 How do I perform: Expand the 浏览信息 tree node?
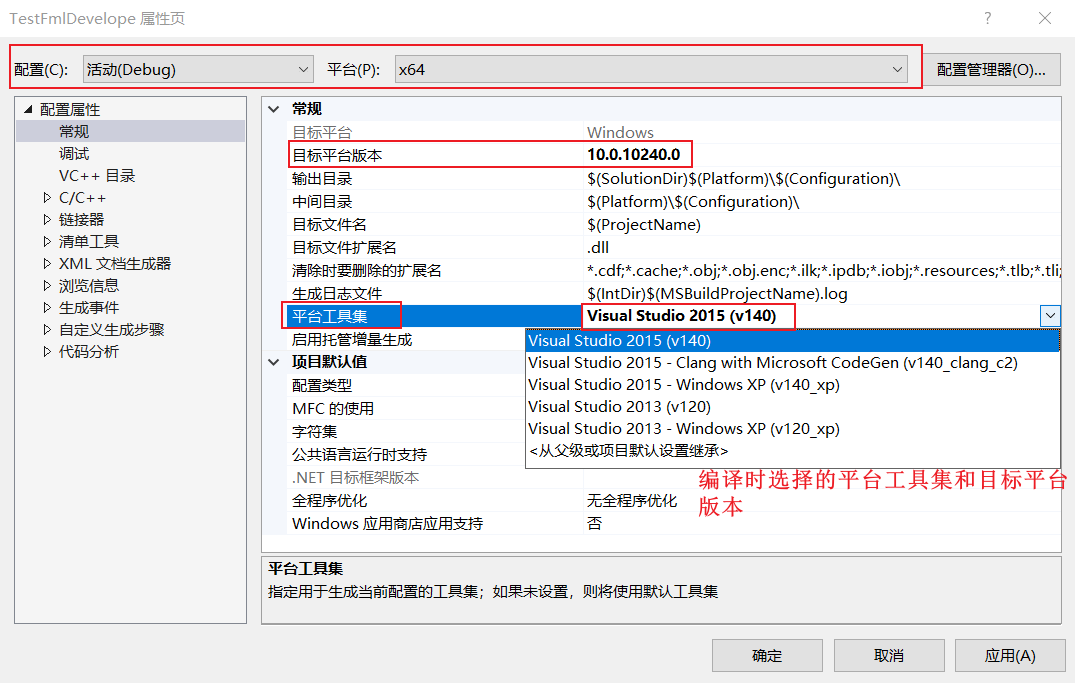click(x=47, y=285)
